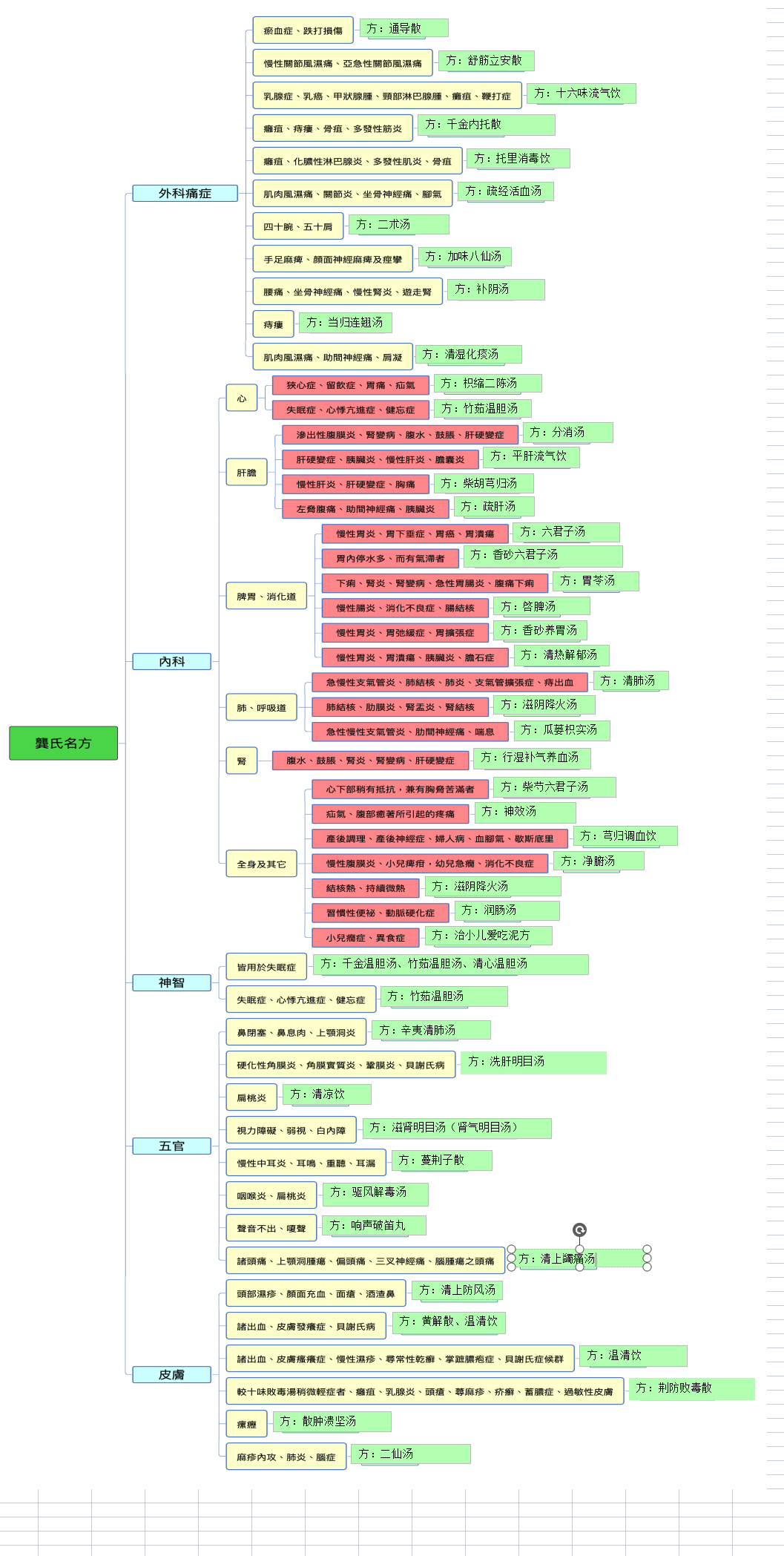
Task: Select the 方:枳缩二陈汤 text box
Action: point(488,383)
